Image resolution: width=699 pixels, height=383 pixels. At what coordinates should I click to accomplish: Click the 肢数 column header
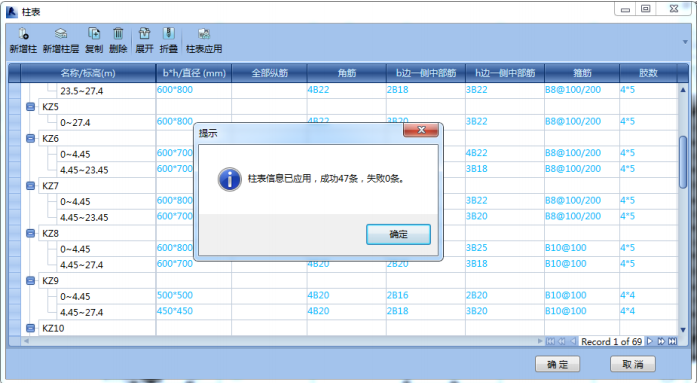pyautogui.click(x=648, y=73)
